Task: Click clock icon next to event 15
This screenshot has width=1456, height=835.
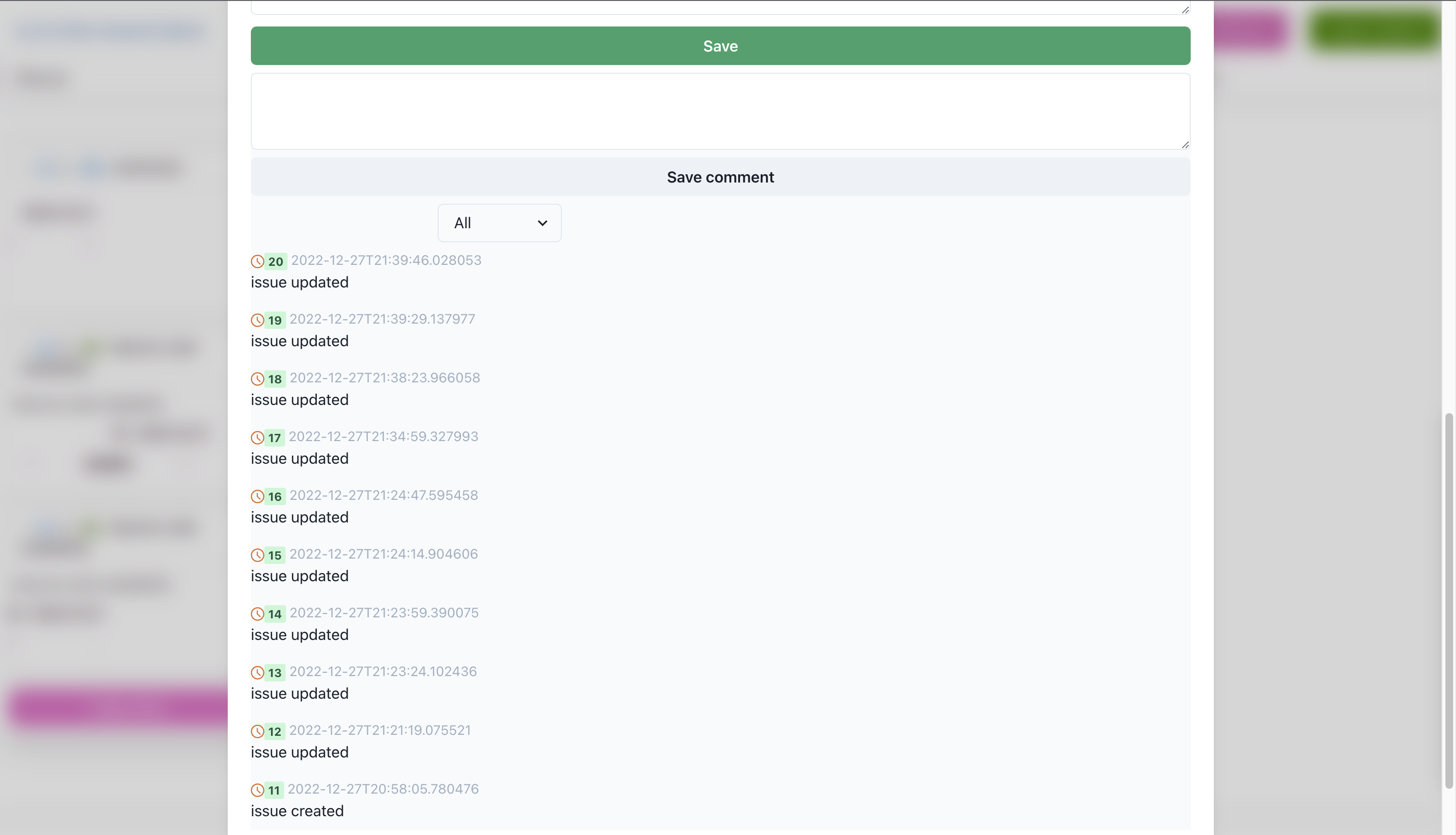Action: click(x=258, y=555)
